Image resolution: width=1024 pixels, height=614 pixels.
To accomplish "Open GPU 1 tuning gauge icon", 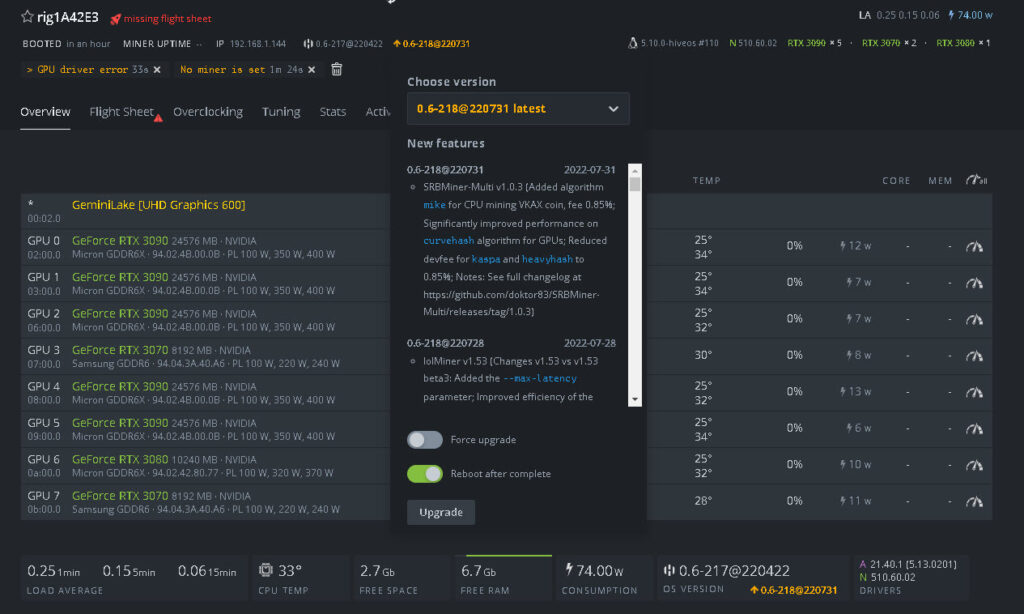I will pos(974,283).
